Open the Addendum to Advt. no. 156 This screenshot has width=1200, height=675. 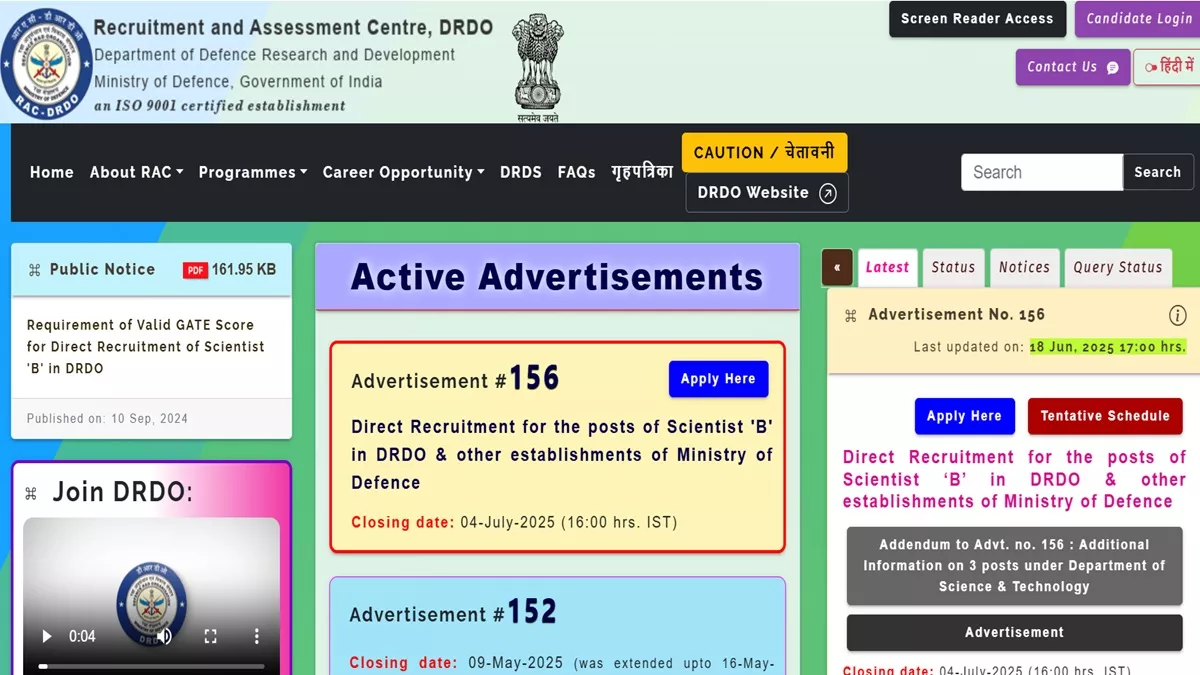[1014, 566]
